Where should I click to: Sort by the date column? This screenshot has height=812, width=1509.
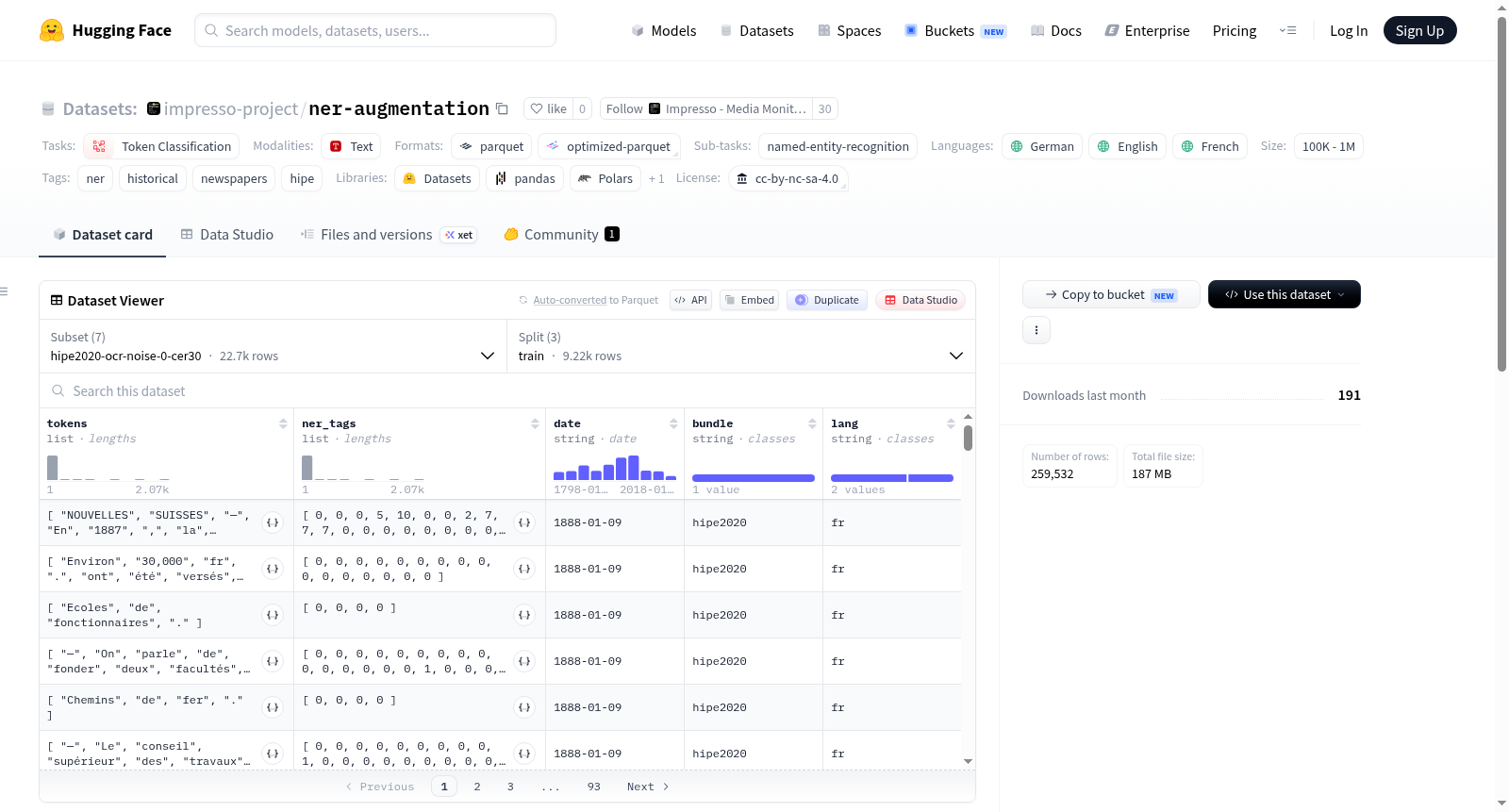click(673, 424)
